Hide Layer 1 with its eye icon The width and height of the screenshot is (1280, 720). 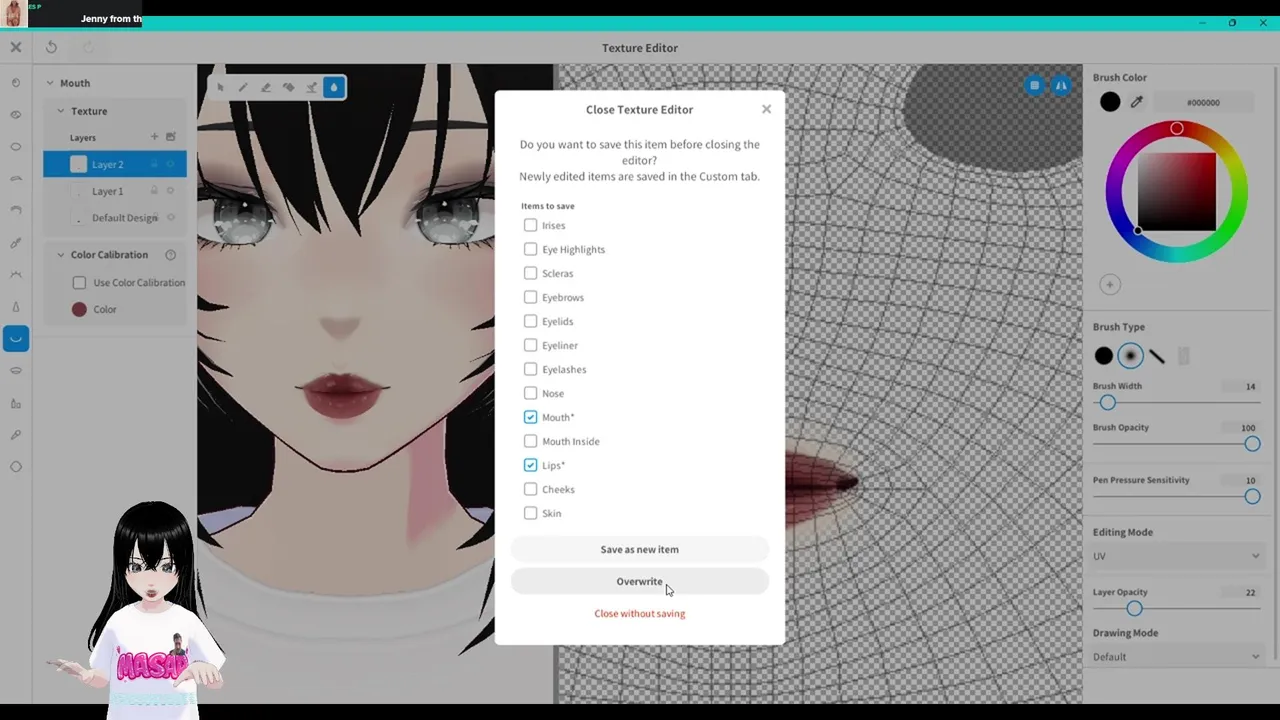171,191
